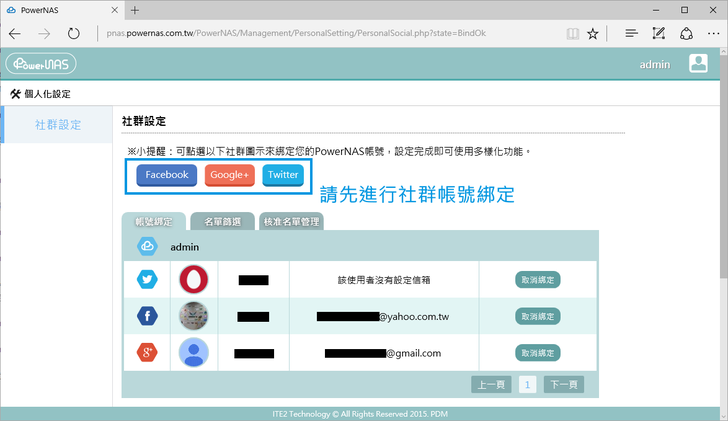Switch to the 核准名單管理 tab

pos(290,222)
